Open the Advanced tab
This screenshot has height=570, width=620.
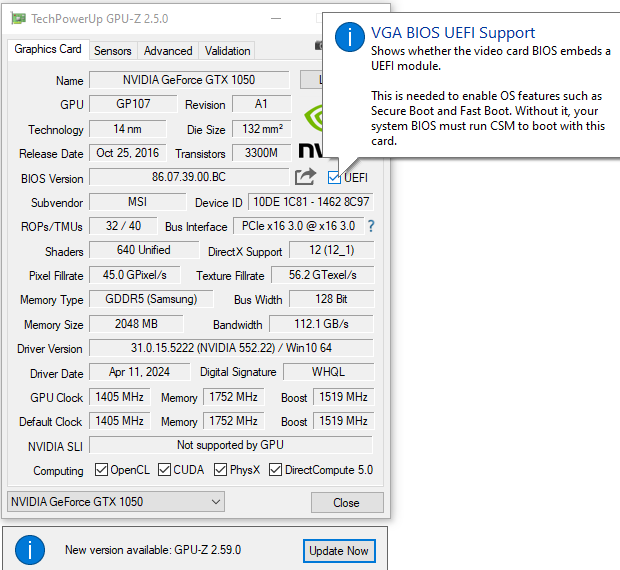(x=168, y=51)
